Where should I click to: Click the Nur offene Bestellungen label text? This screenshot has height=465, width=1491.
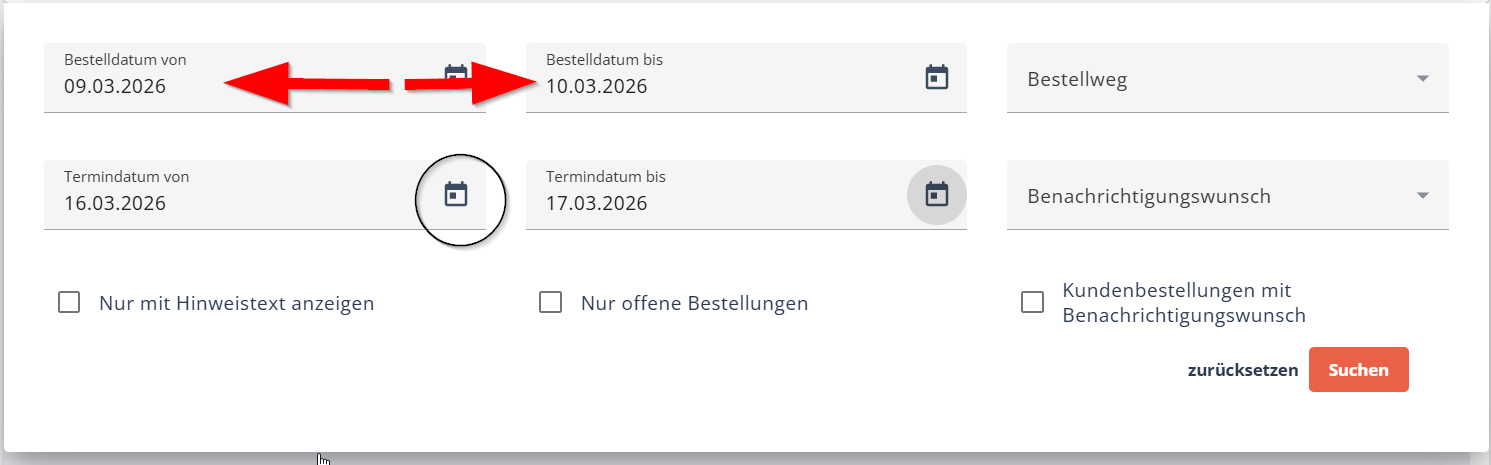(694, 303)
